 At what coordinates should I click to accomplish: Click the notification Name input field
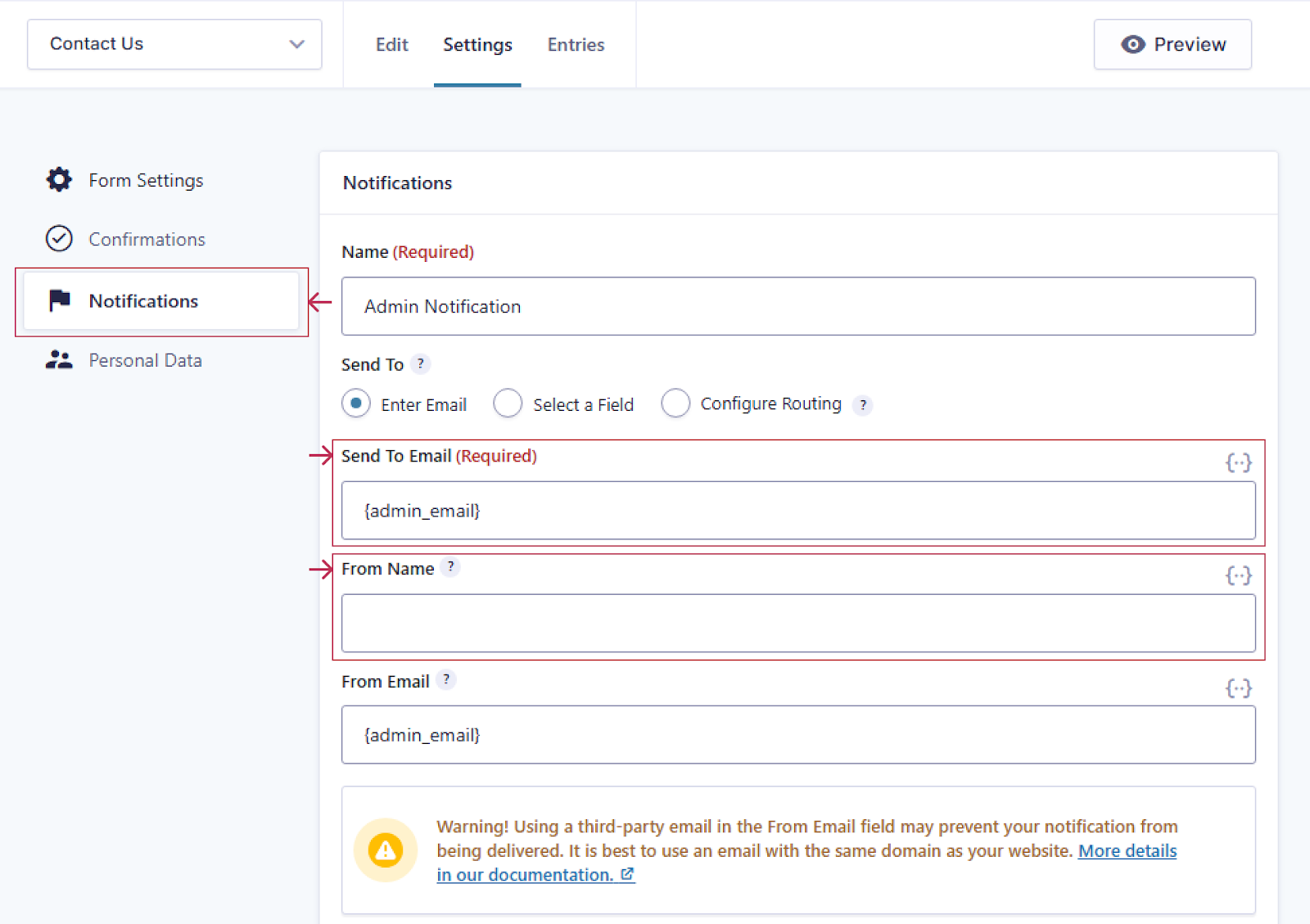[798, 306]
